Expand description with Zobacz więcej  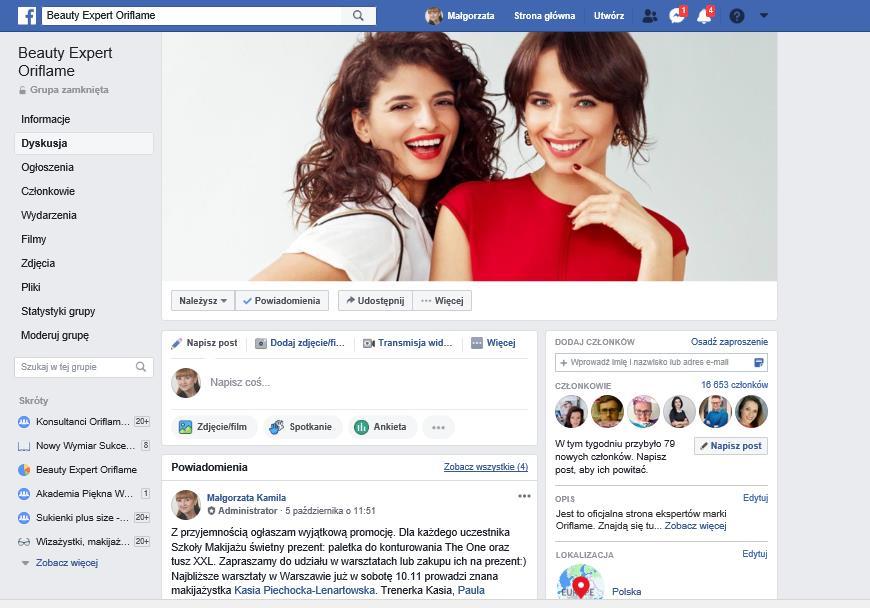click(x=695, y=526)
